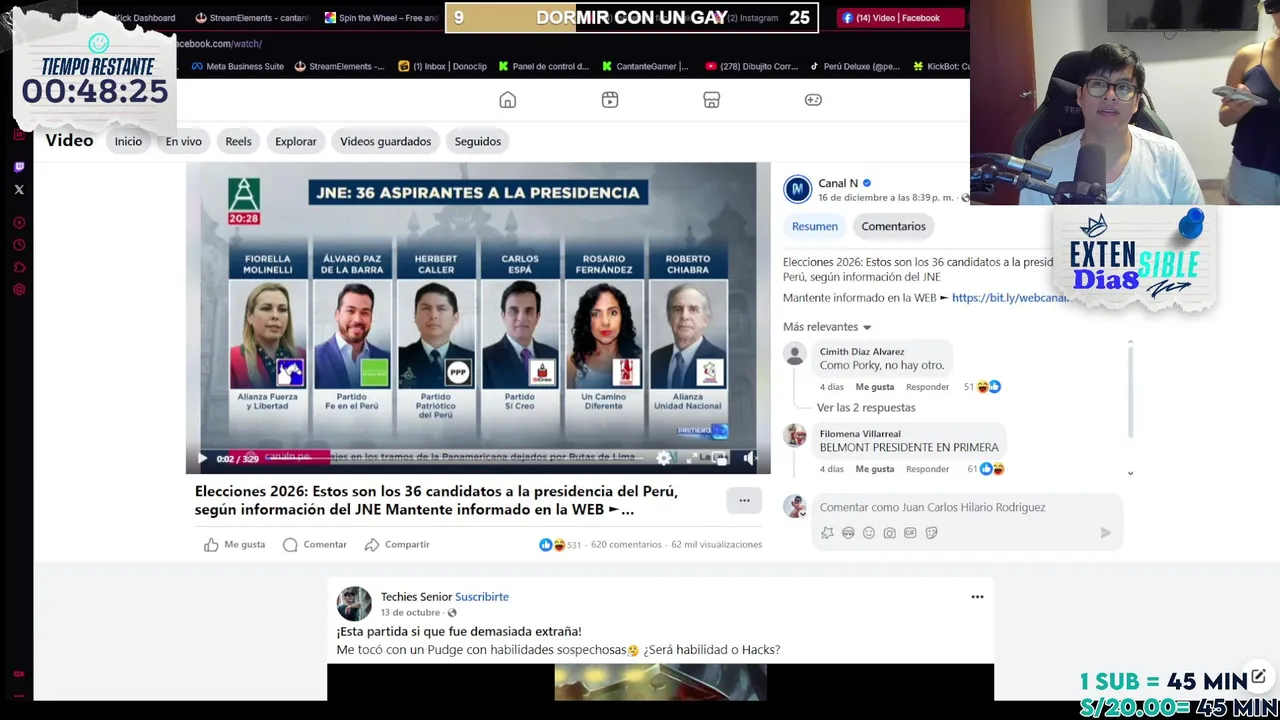Attach a photo to comment
The width and height of the screenshot is (1280, 720).
pos(889,533)
